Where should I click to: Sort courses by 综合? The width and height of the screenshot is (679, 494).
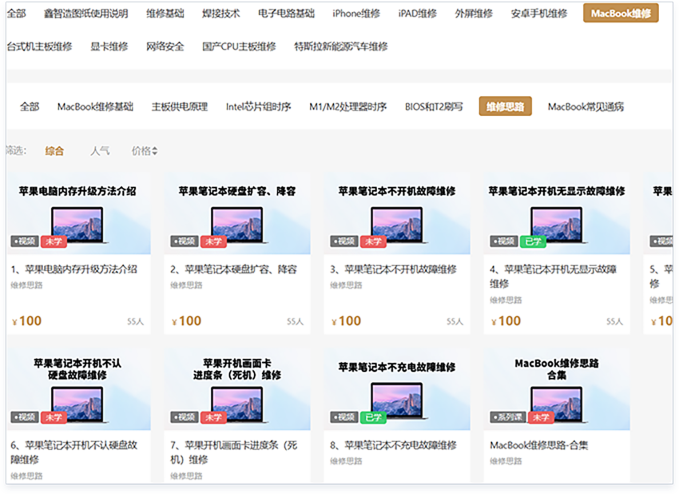coord(54,151)
